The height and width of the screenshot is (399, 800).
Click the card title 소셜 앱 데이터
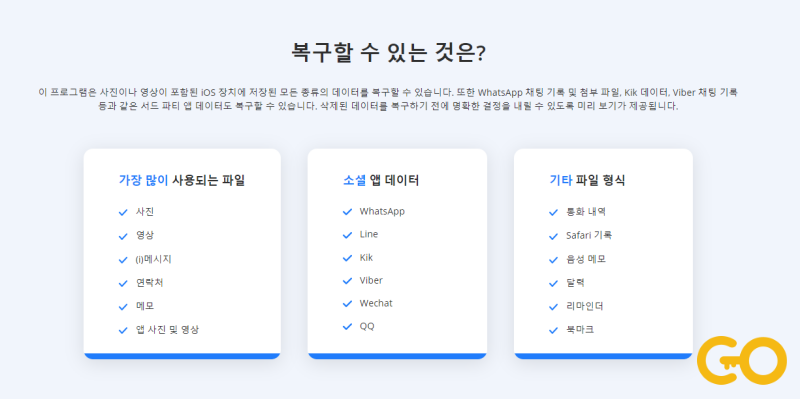pos(381,180)
